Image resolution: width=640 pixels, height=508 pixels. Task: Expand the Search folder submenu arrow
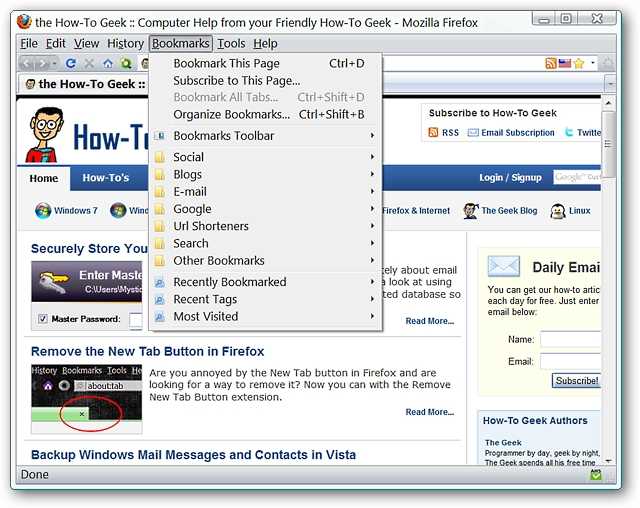372,243
